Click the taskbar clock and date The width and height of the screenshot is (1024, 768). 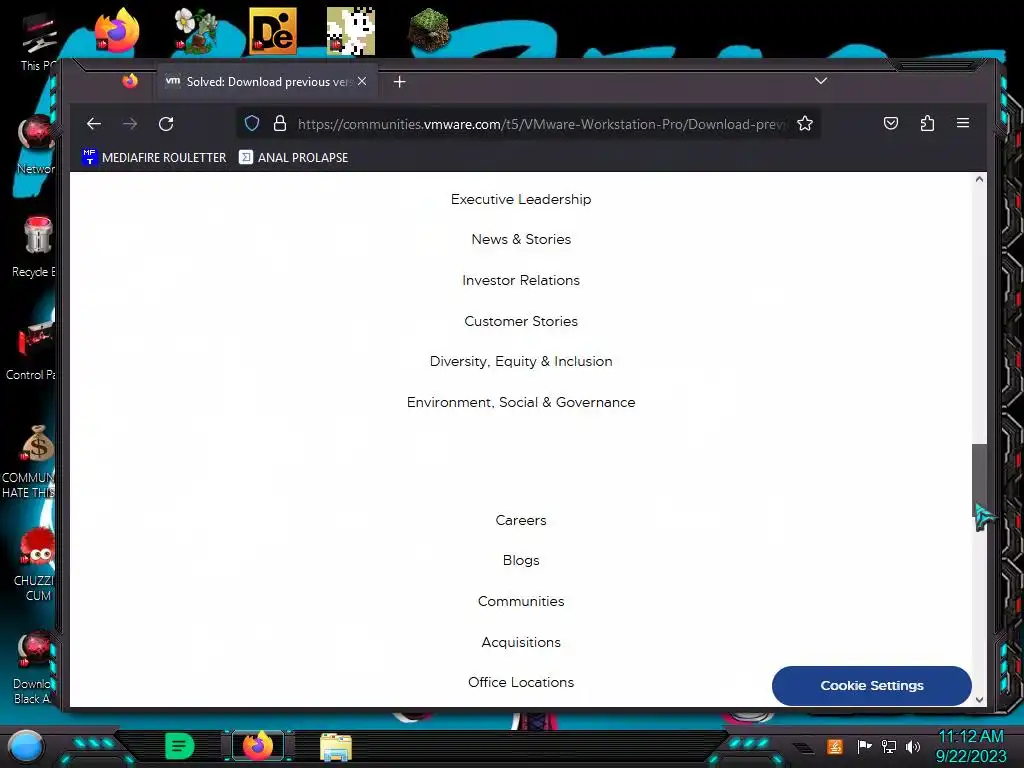click(x=971, y=746)
